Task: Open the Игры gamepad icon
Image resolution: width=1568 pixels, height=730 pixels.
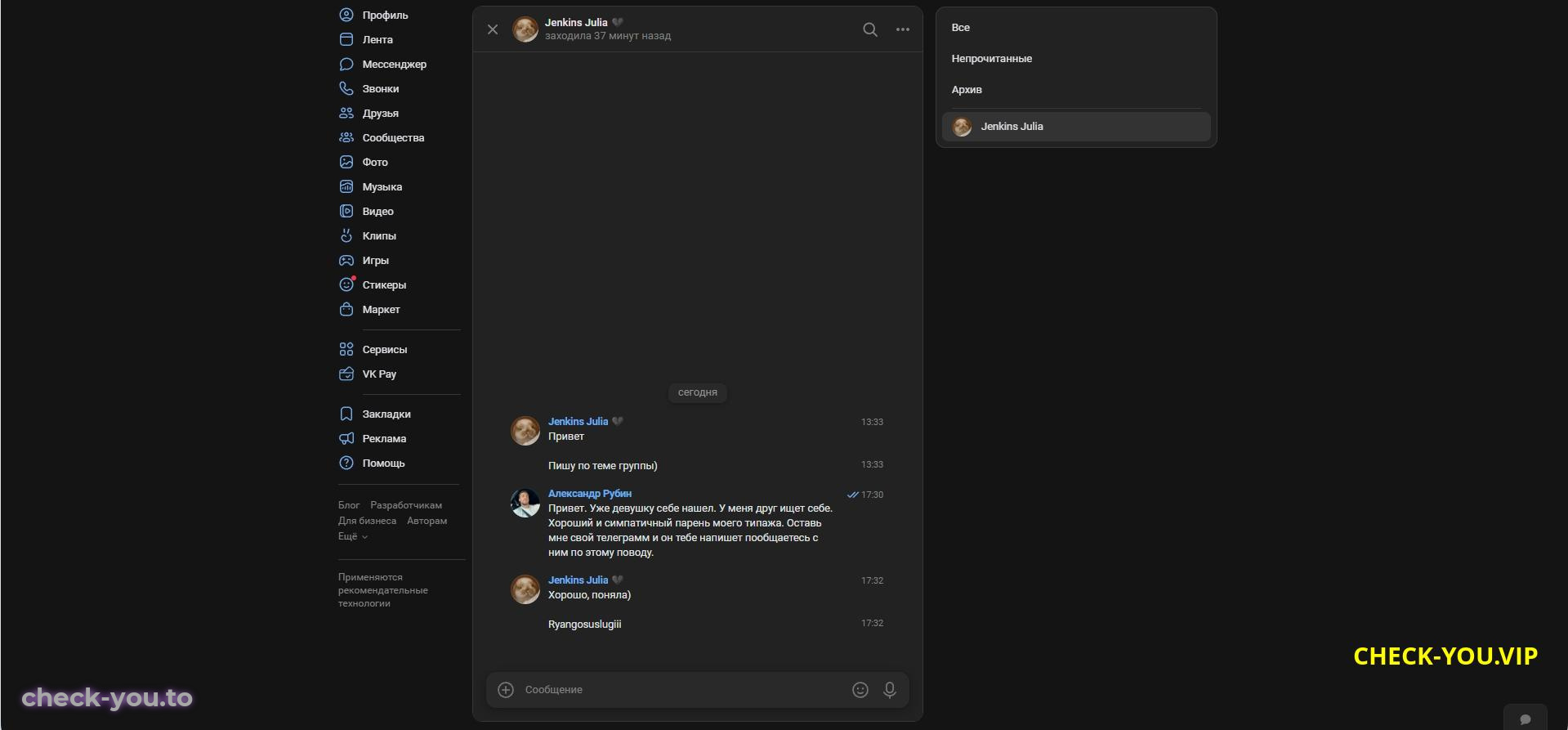Action: tap(346, 260)
